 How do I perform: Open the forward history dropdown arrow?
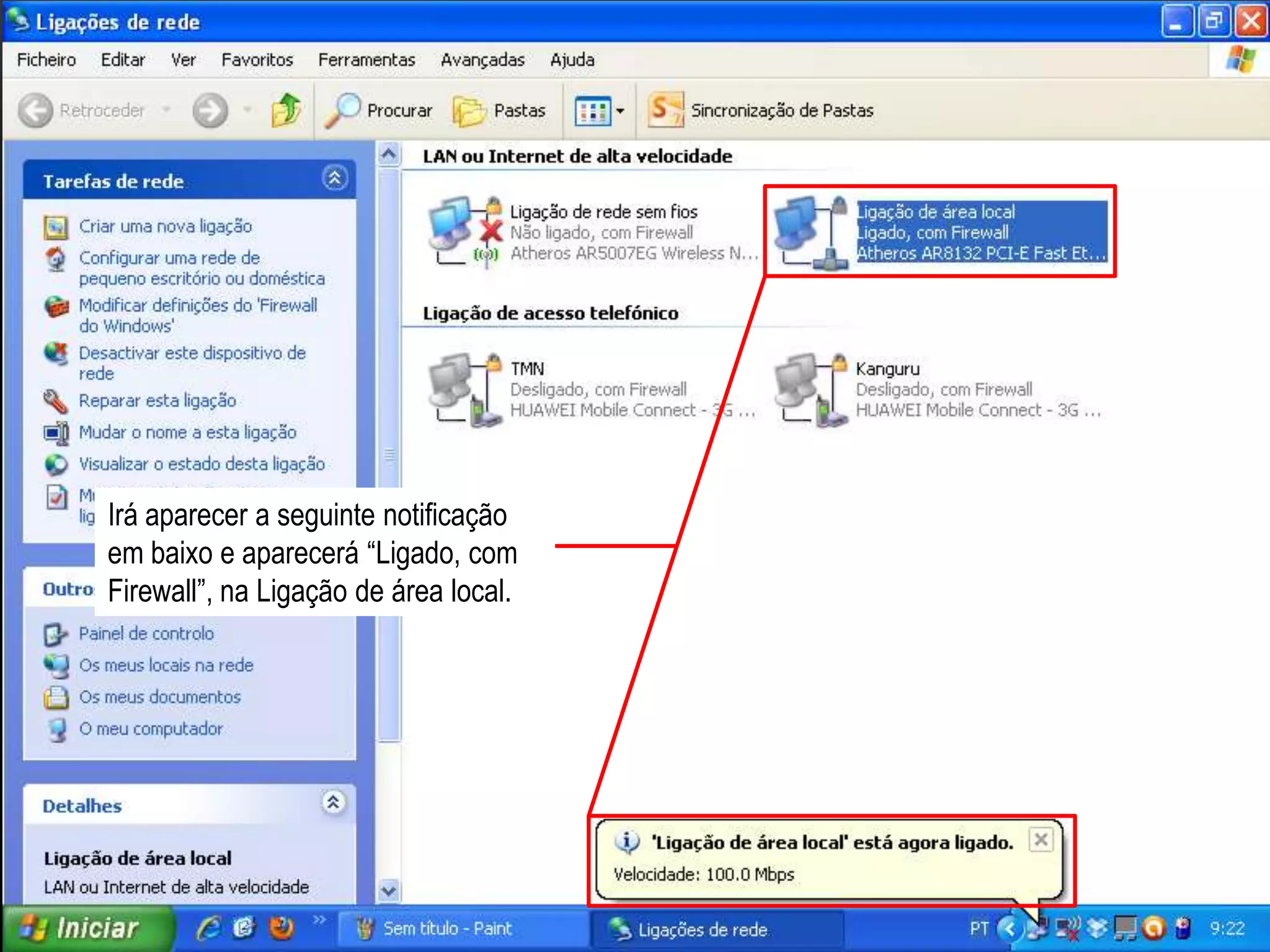click(247, 110)
